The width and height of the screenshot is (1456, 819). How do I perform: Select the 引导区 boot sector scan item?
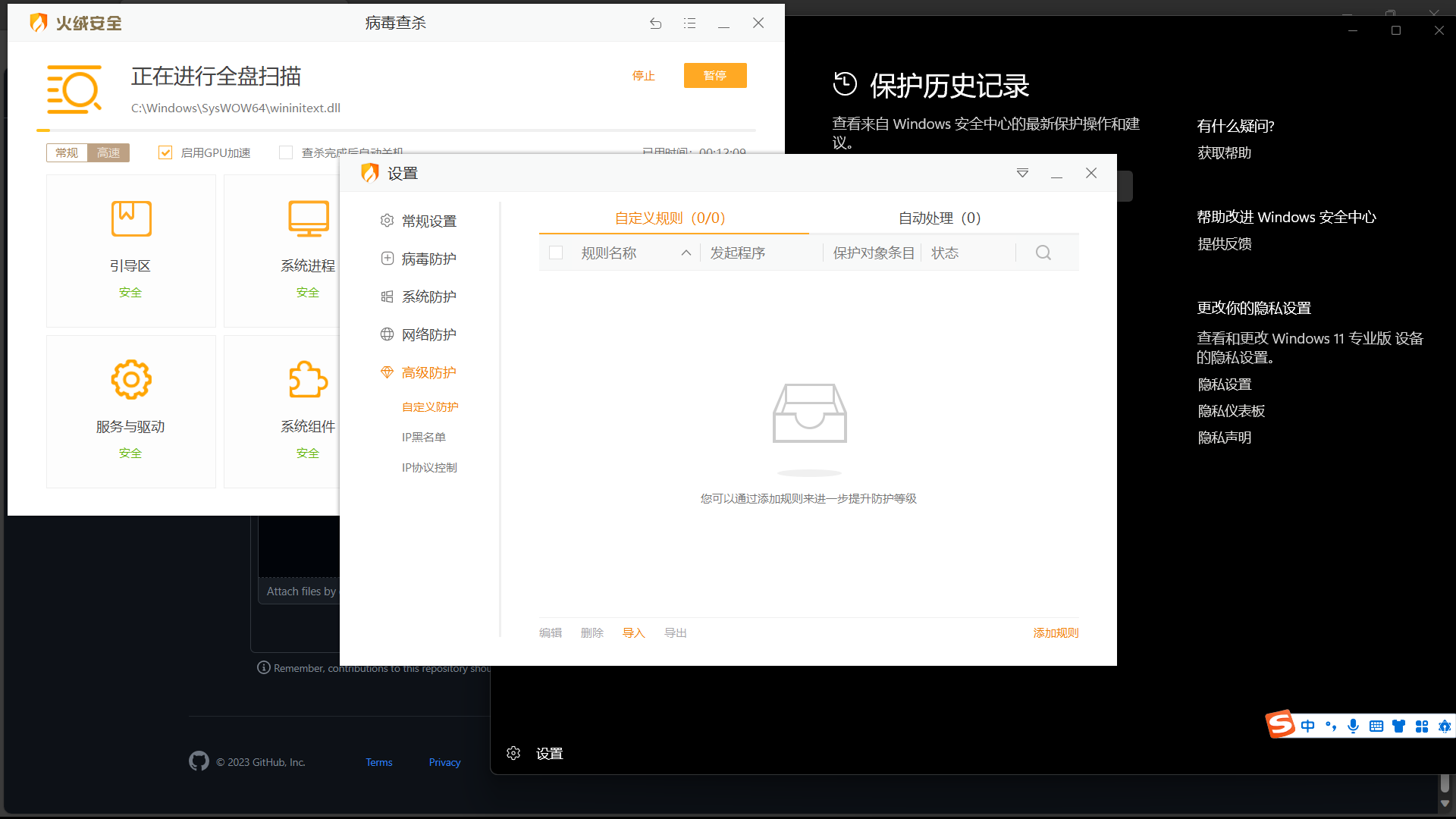click(x=130, y=250)
